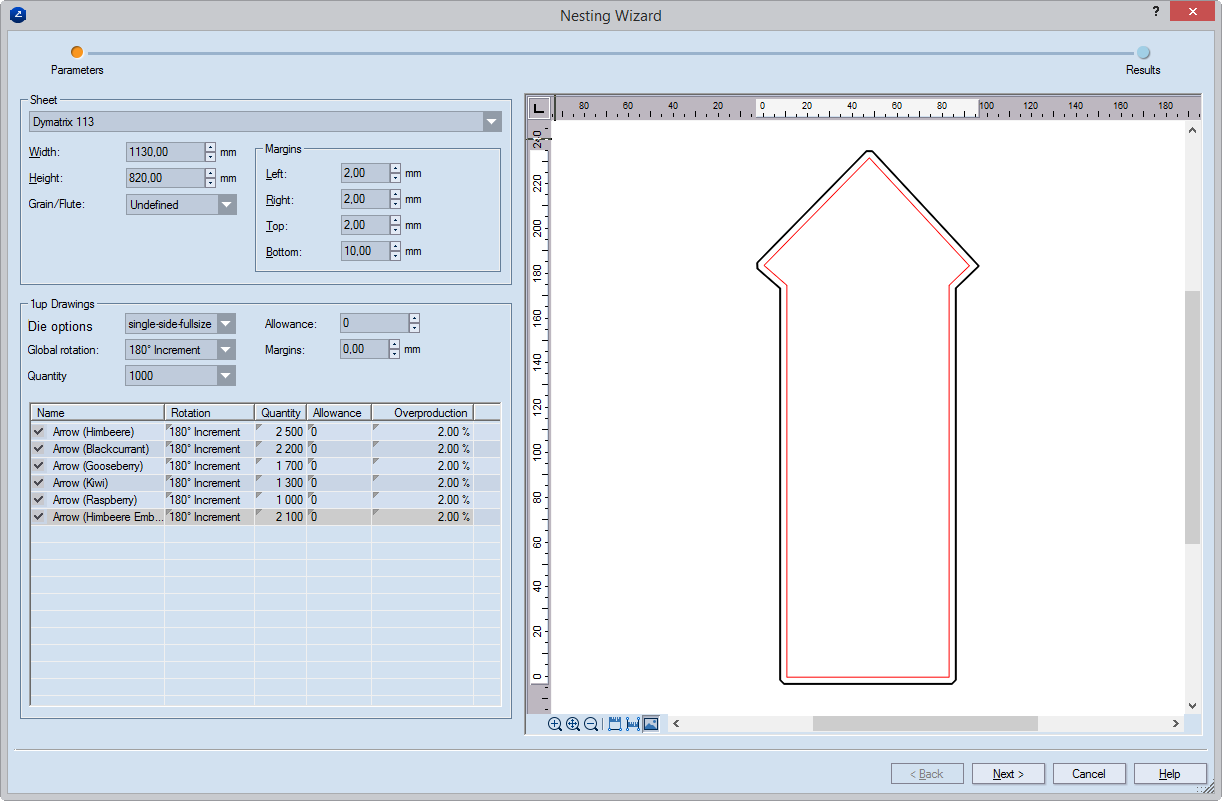Toggle the Arrow (Kiwi) row checkmark

39,483
